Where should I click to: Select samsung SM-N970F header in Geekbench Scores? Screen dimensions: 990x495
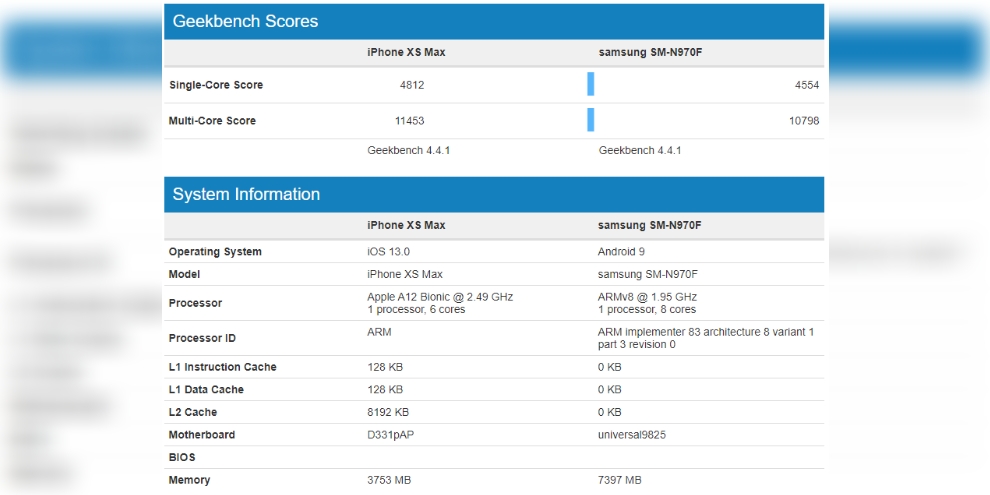point(650,52)
